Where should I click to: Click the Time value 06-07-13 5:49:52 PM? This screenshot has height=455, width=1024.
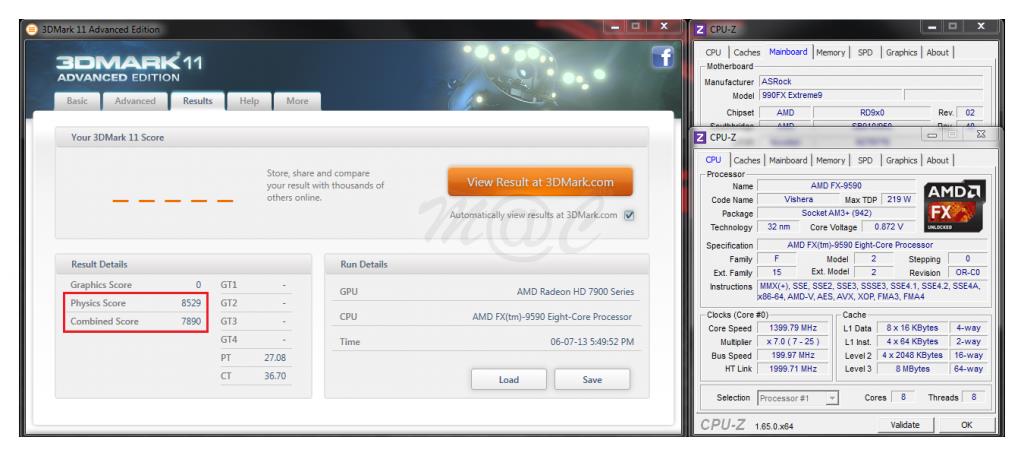(592, 341)
